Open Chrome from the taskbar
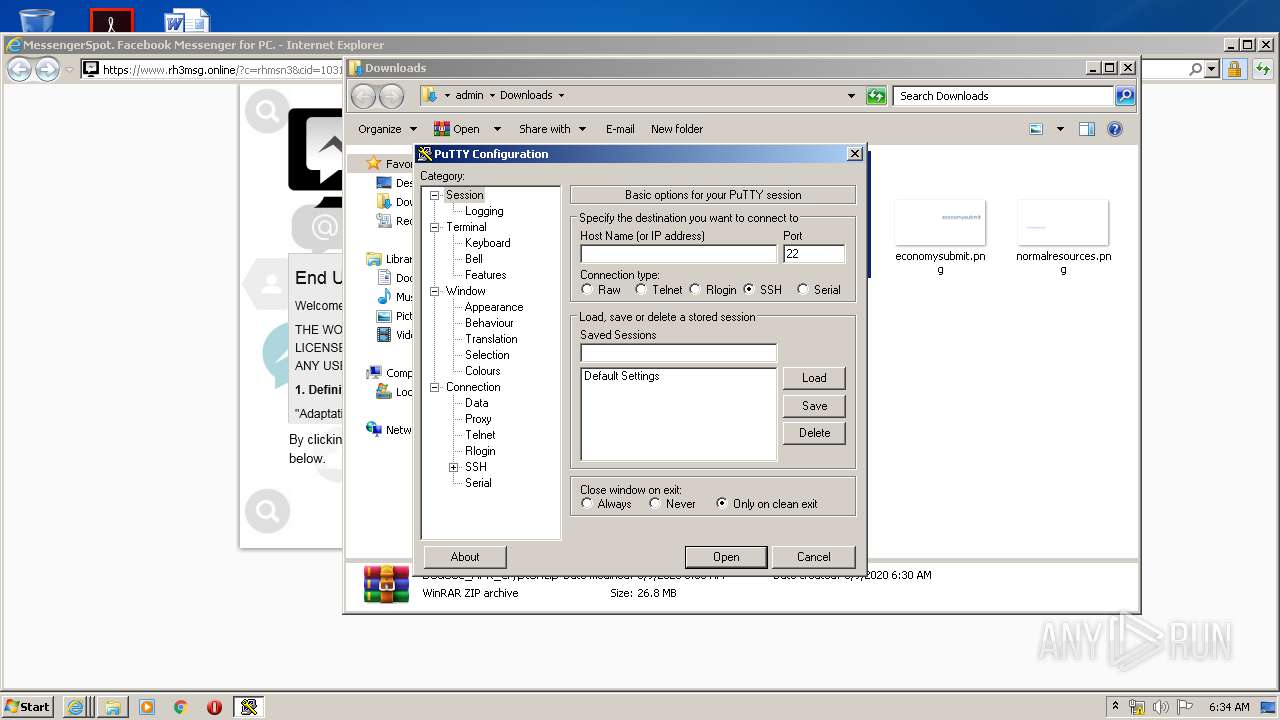 [181, 707]
